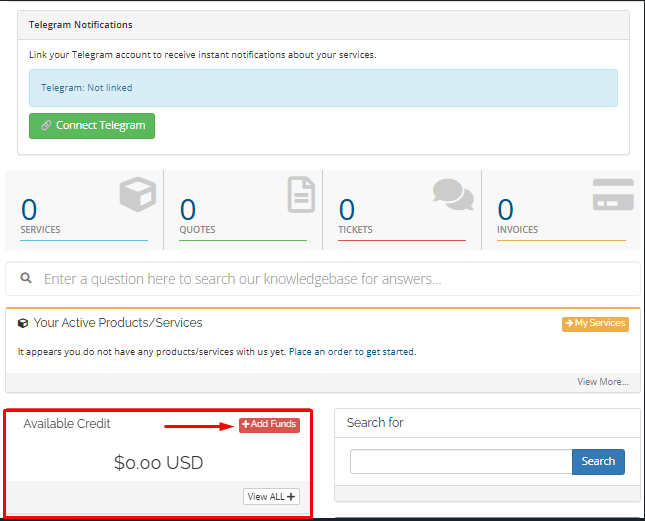Click the cube icon beside Your Active Products/Services

[23, 324]
